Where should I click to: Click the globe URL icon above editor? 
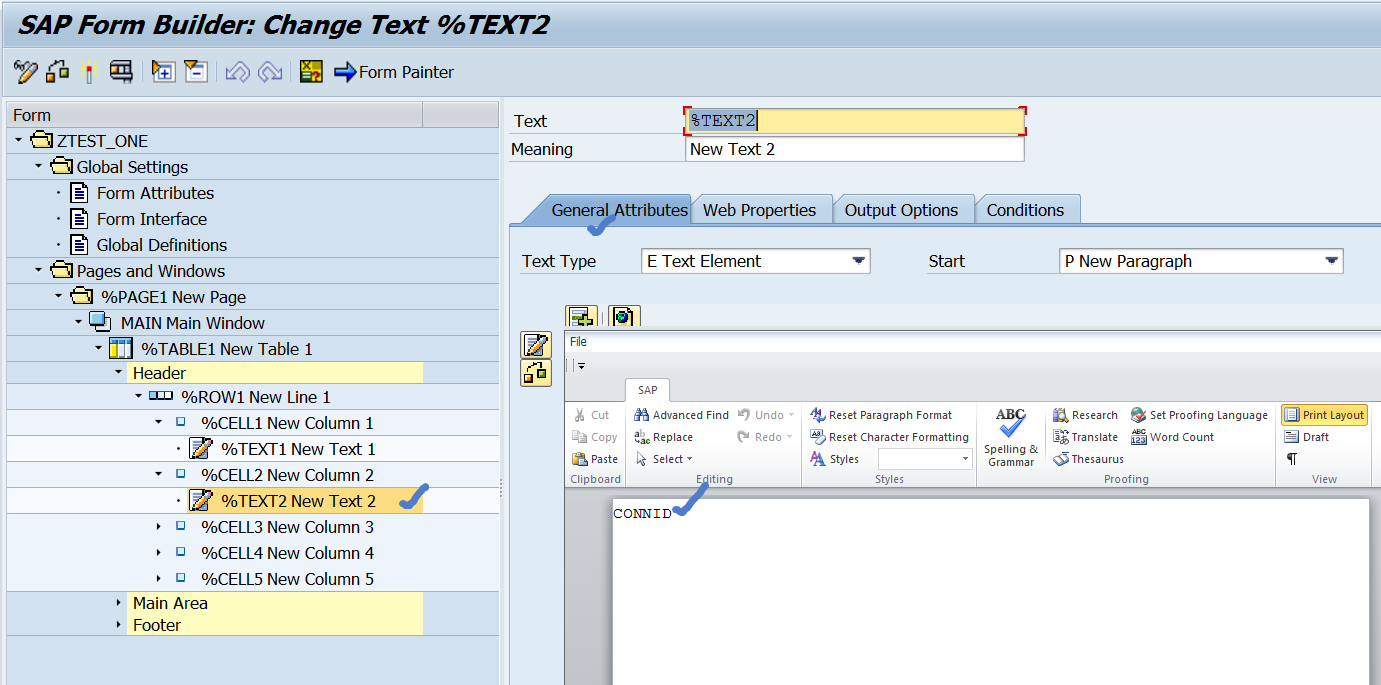point(624,317)
